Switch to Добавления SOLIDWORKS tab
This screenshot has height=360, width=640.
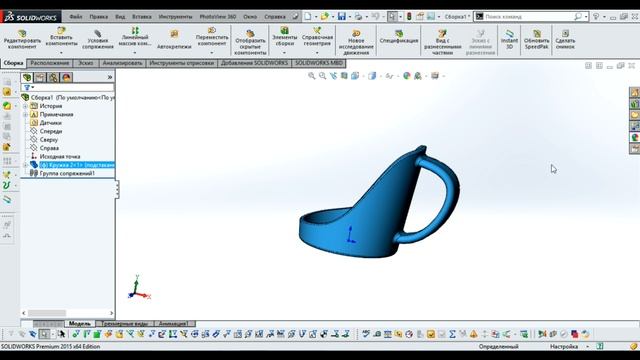(x=254, y=63)
